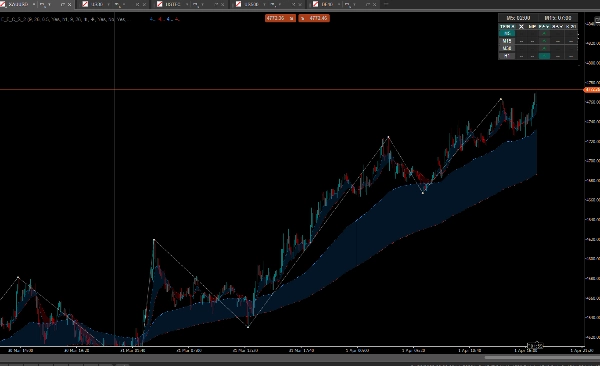Open a new chart tab with plus button
600x366 pixels.
point(386,4)
